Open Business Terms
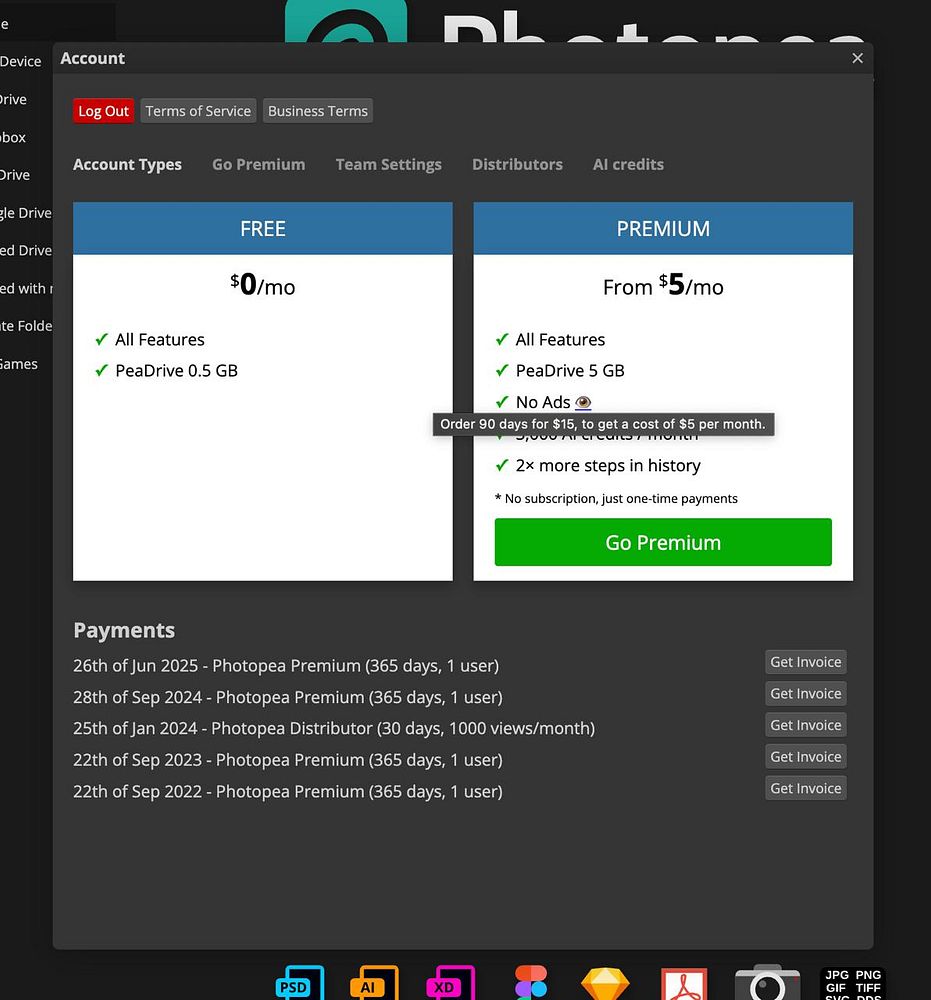The width and height of the screenshot is (931, 1000). [318, 111]
